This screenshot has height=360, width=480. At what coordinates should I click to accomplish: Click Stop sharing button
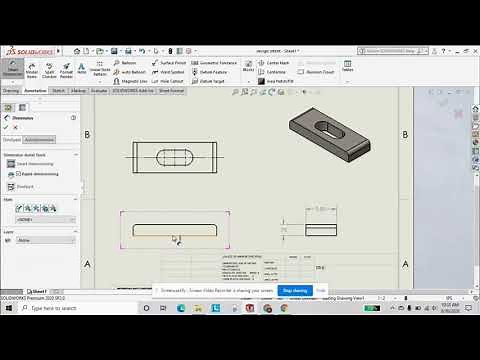click(x=295, y=291)
